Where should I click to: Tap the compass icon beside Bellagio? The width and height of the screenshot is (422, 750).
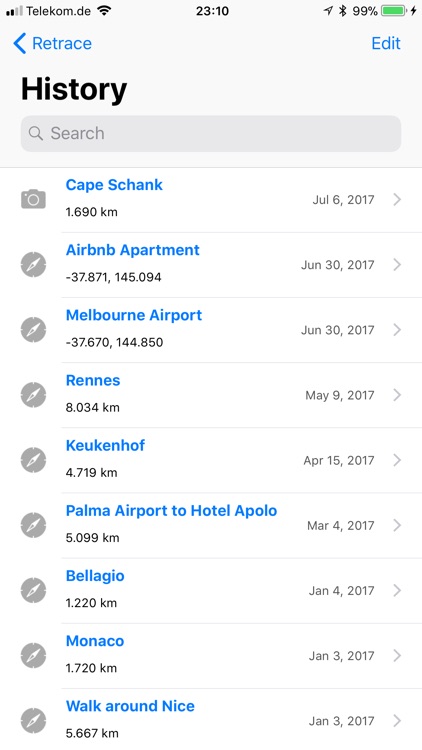tap(33, 590)
